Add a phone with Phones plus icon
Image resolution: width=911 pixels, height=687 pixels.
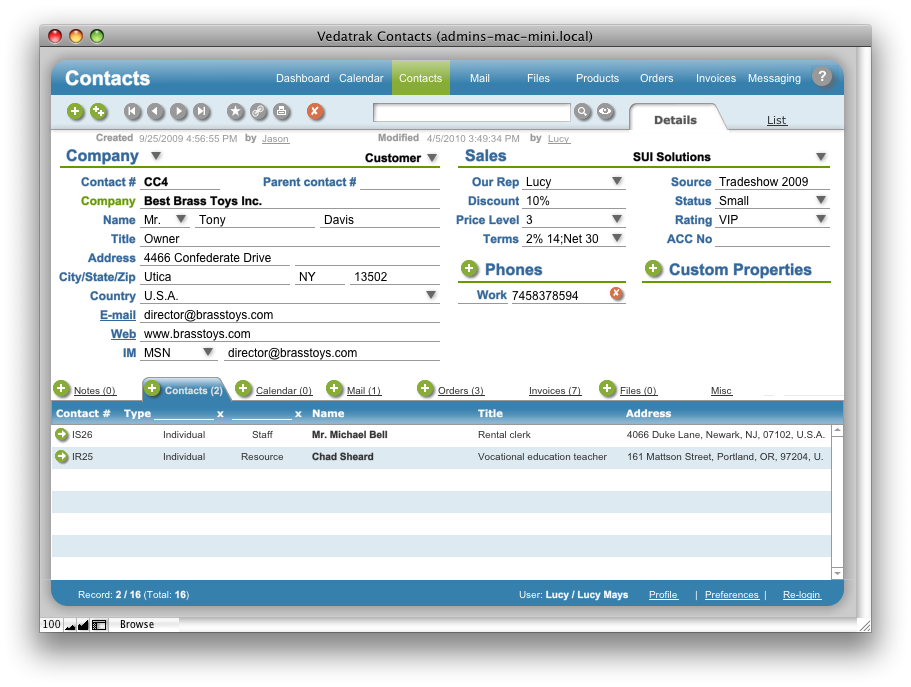[469, 269]
